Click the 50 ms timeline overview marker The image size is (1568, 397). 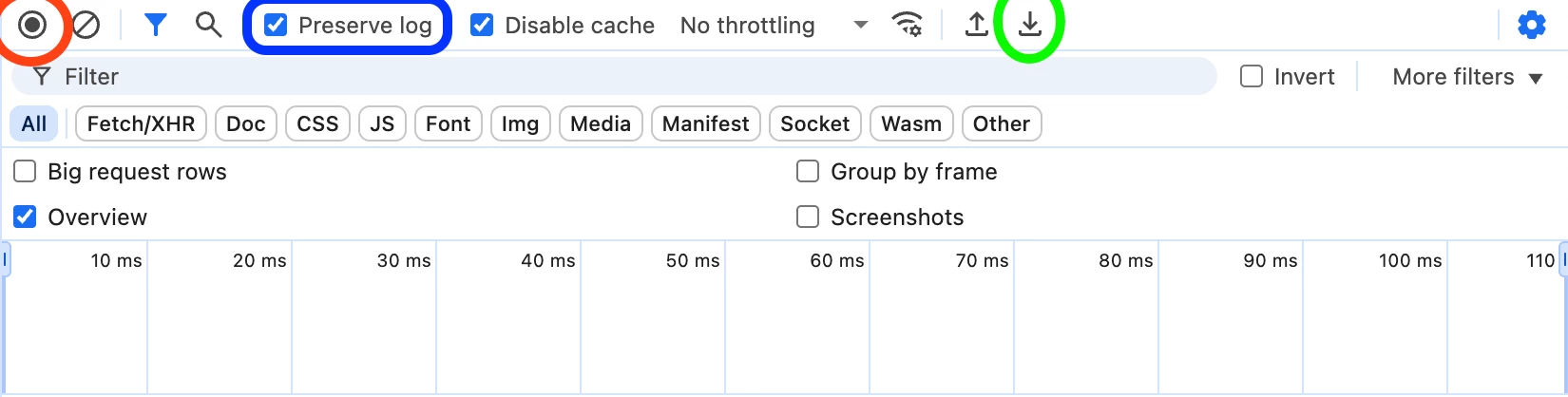pos(693,260)
